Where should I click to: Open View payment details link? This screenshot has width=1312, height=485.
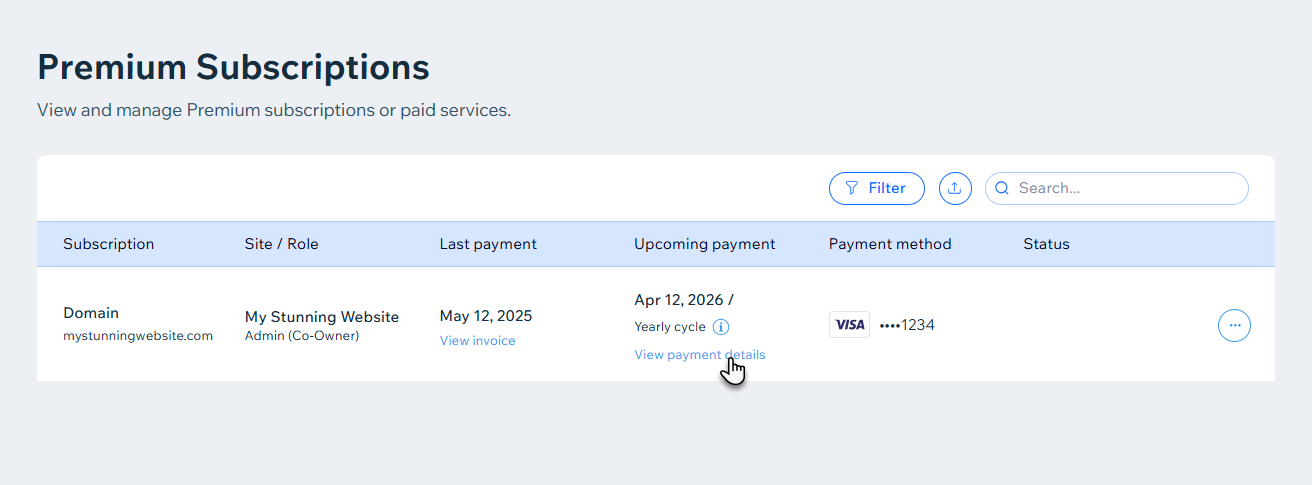[699, 355]
